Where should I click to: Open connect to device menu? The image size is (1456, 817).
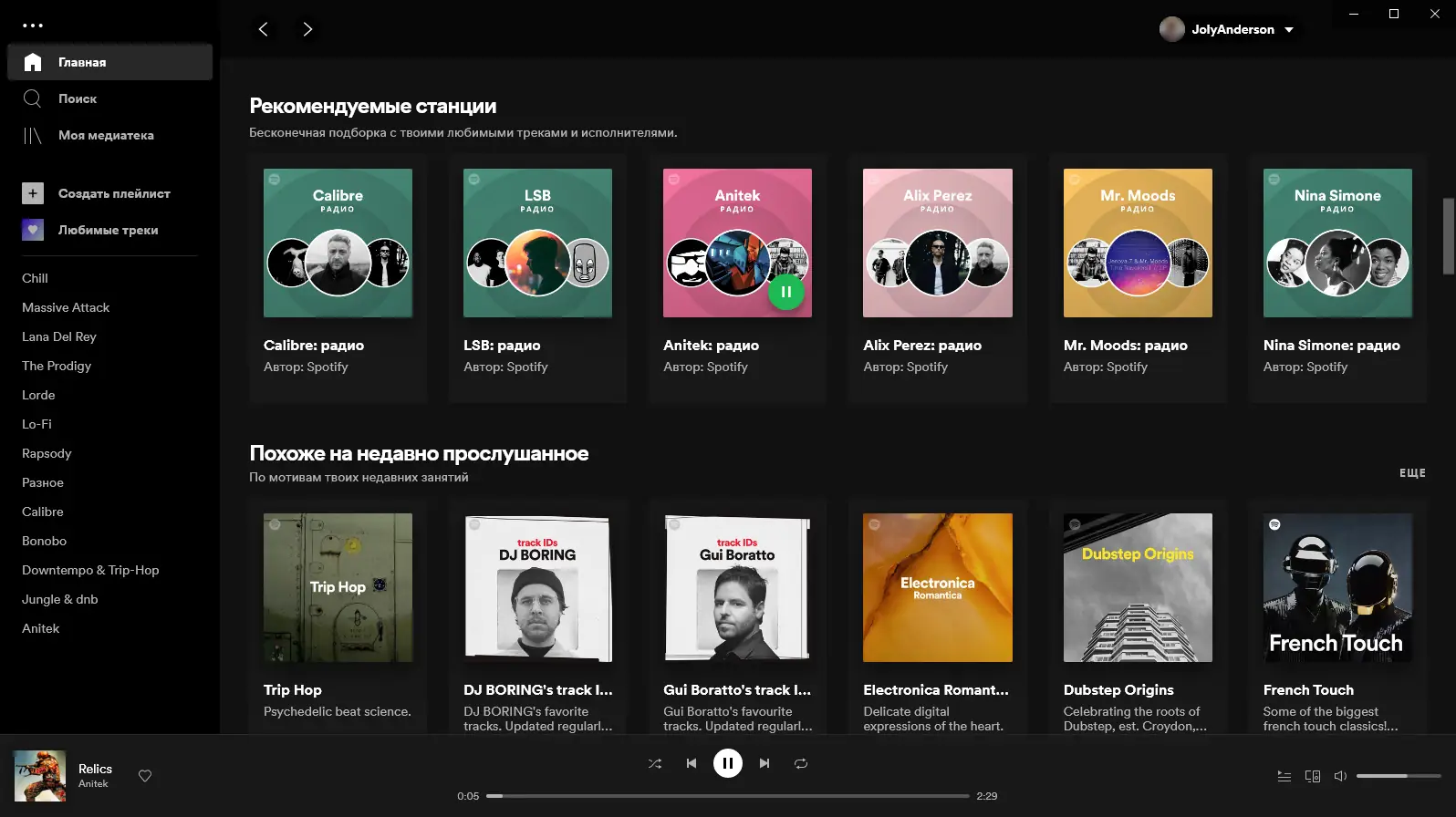coord(1313,776)
